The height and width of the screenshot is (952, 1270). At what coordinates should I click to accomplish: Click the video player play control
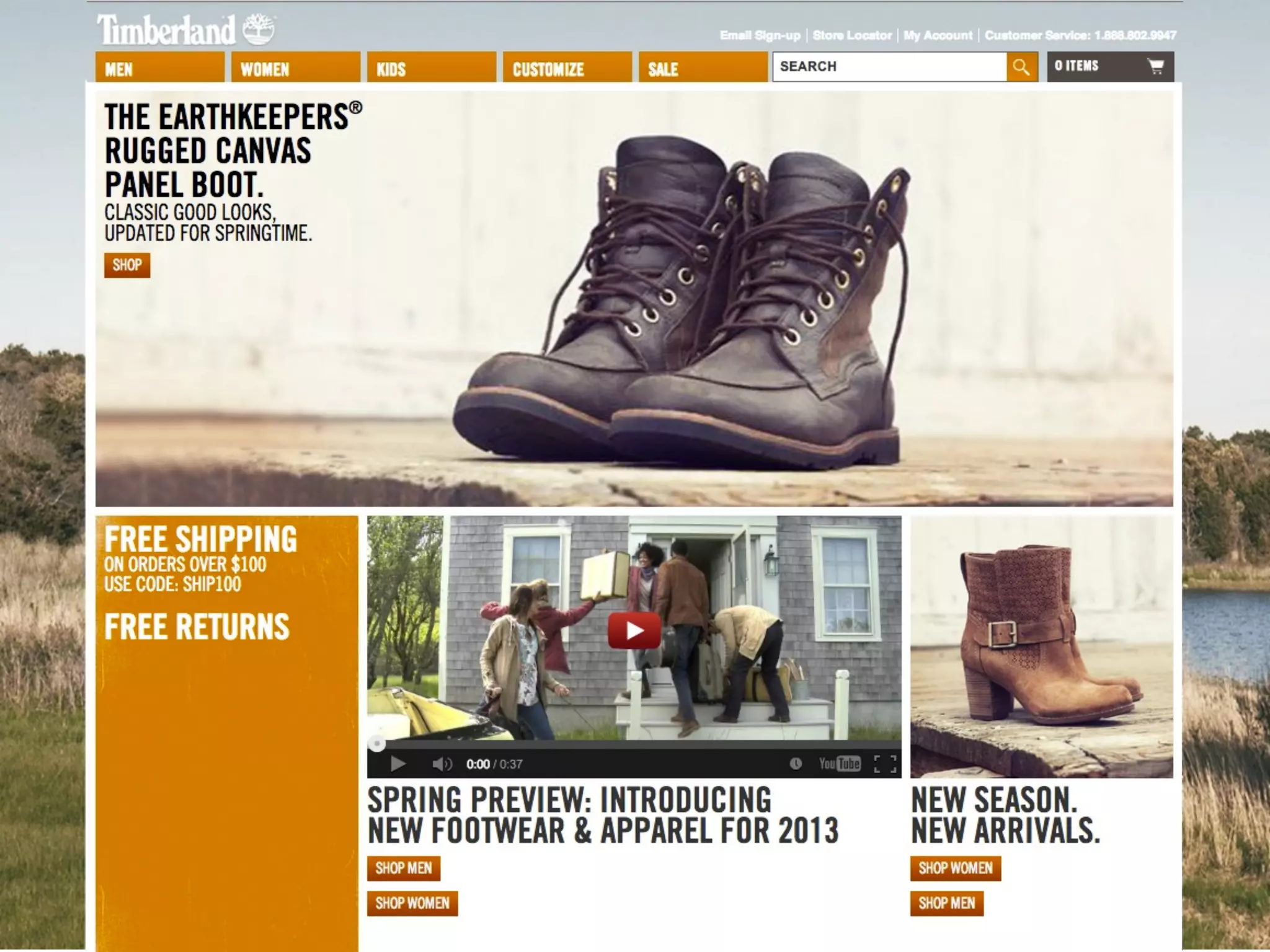(398, 764)
